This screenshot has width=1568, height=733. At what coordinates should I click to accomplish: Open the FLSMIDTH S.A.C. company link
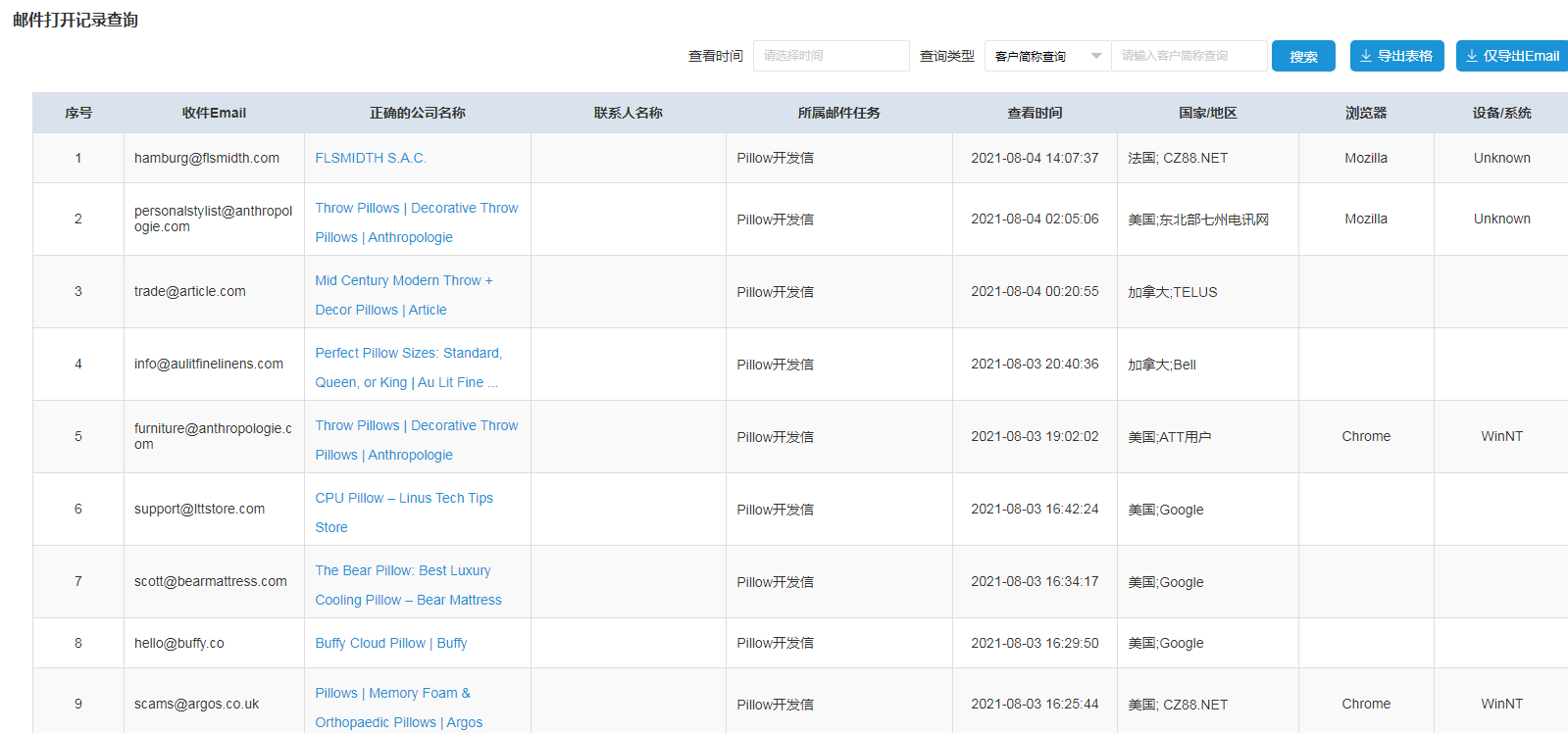[x=371, y=158]
